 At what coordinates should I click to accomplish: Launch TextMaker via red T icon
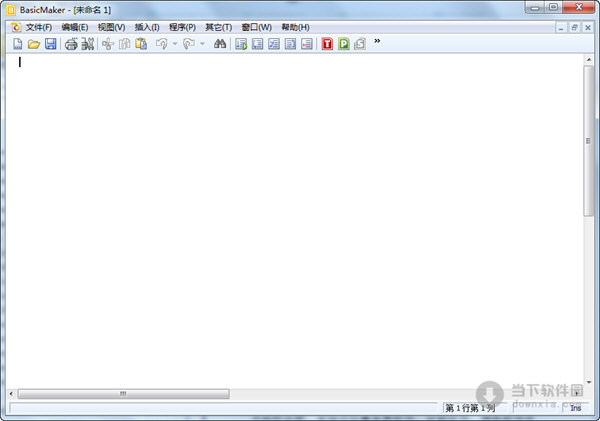coord(327,44)
